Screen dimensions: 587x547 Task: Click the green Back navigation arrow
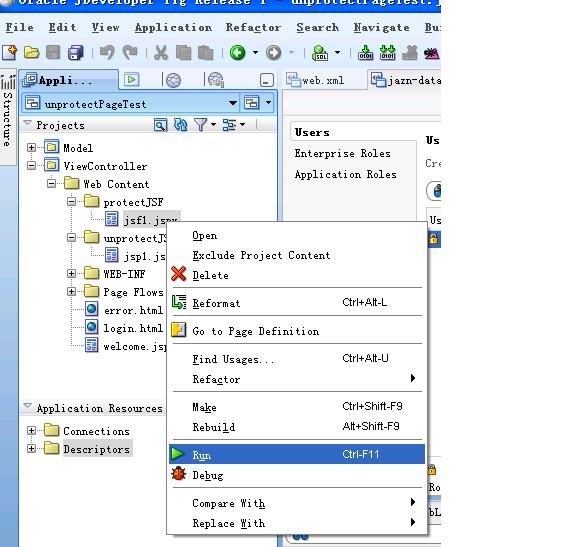pos(238,52)
